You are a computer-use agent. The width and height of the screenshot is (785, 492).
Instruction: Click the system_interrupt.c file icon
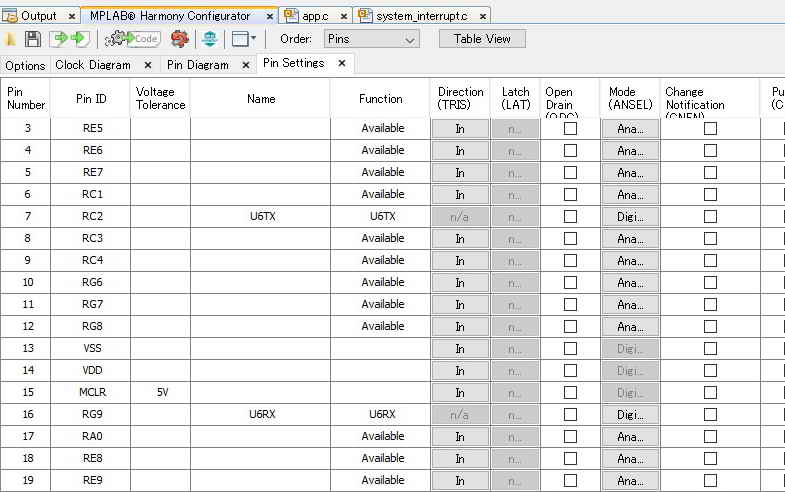click(x=365, y=16)
